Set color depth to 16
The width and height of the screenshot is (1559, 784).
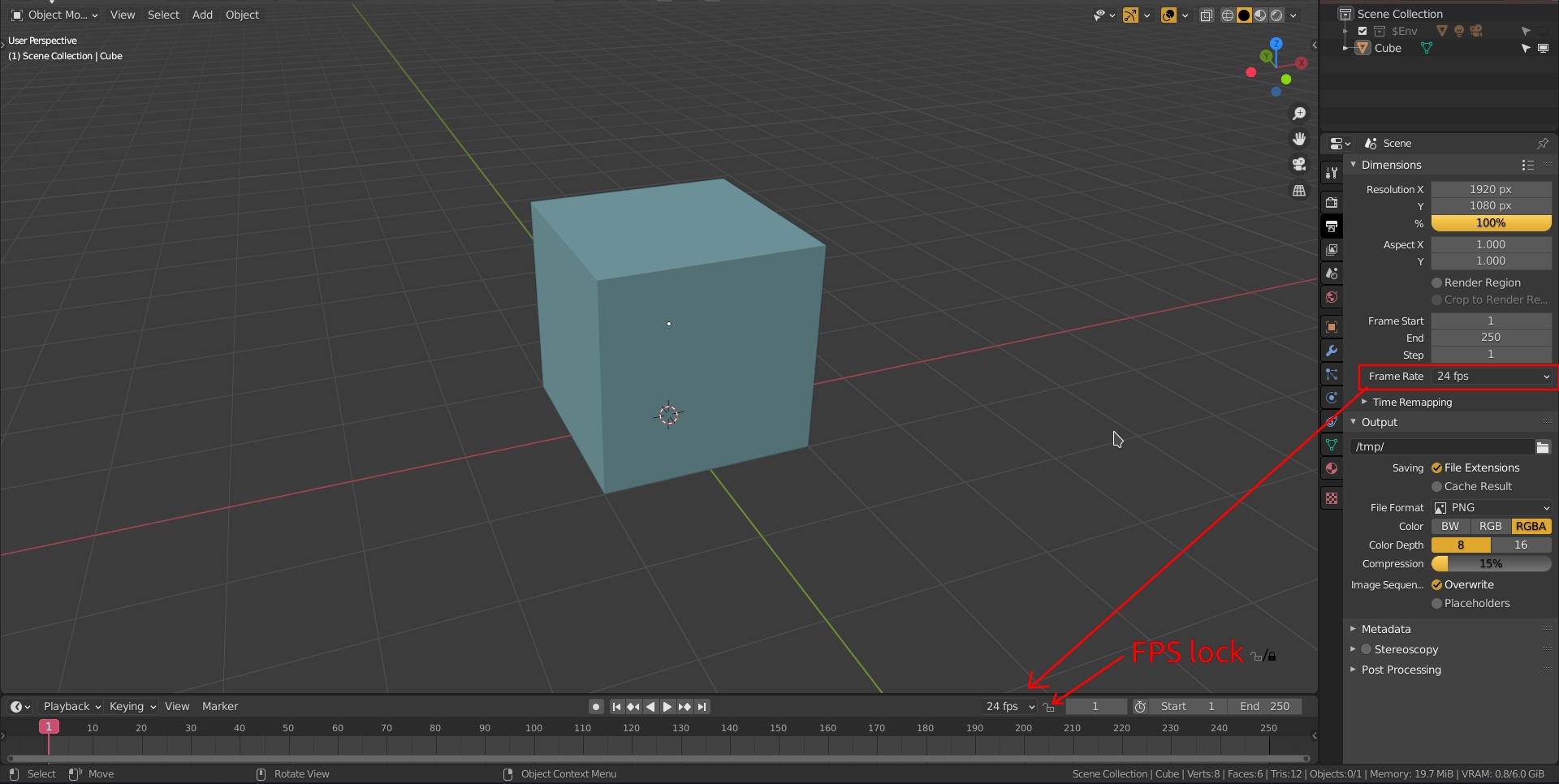1521,545
